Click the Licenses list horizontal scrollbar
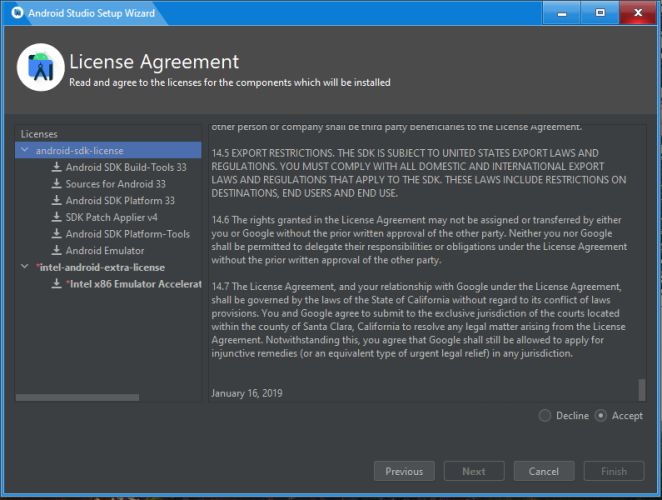Viewport: 662px width, 500px height. [77, 397]
